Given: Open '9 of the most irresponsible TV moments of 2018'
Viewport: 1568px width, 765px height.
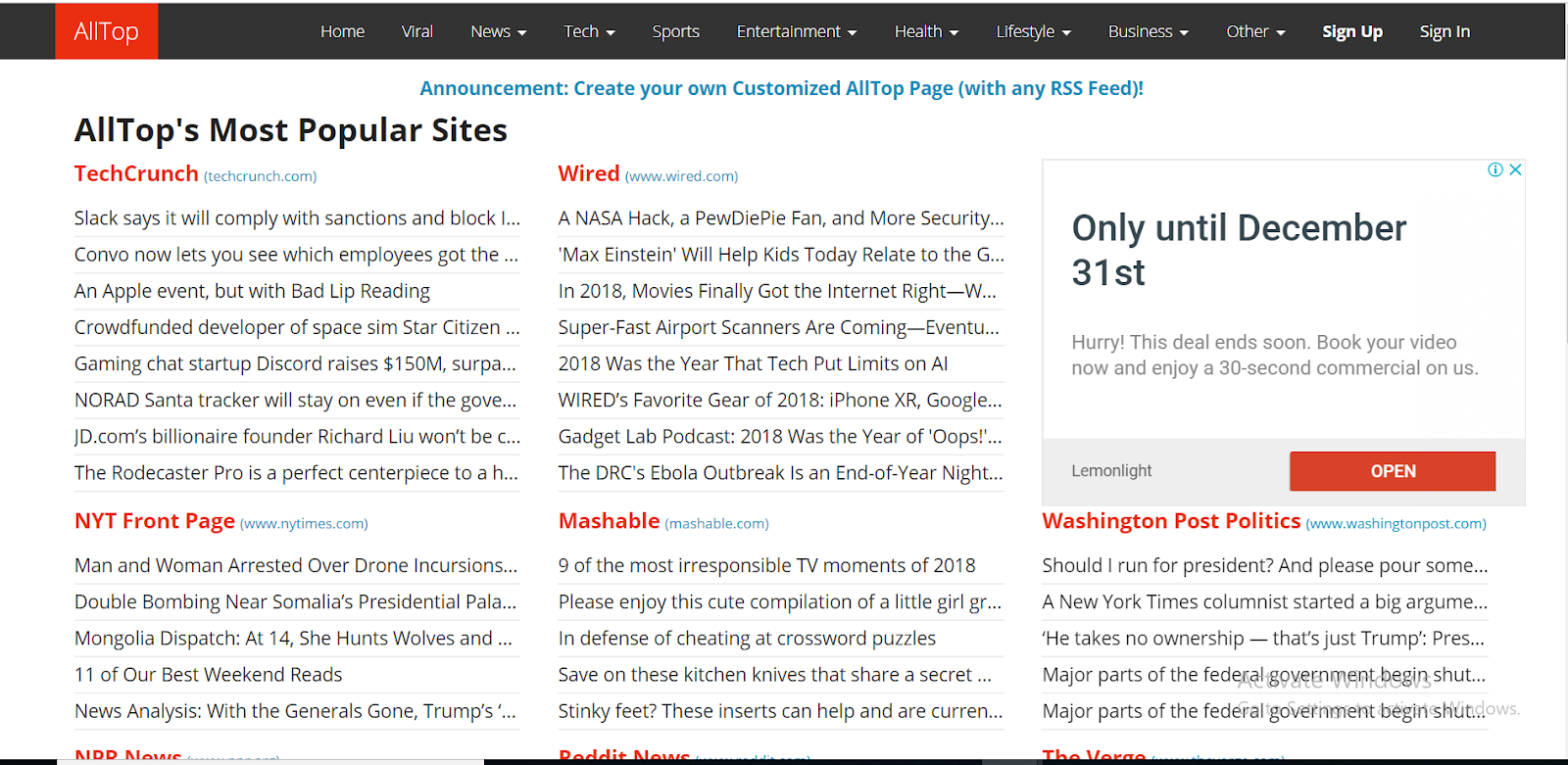Looking at the screenshot, I should pyautogui.click(x=767, y=565).
